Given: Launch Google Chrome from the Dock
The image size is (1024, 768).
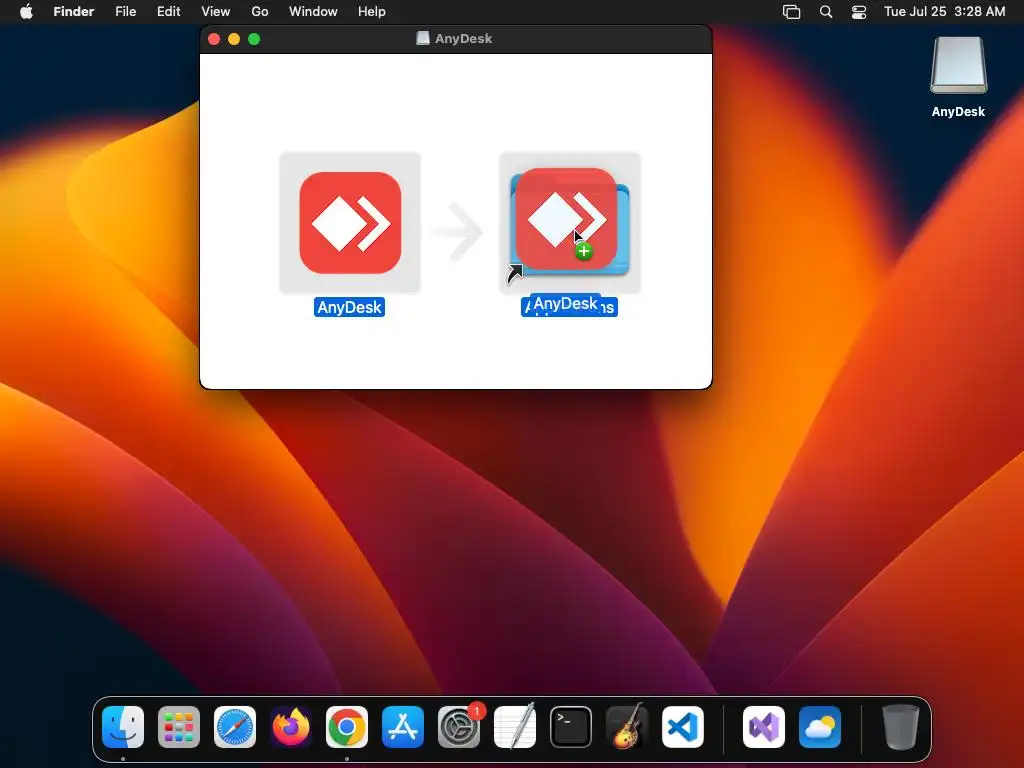Looking at the screenshot, I should click(x=347, y=727).
